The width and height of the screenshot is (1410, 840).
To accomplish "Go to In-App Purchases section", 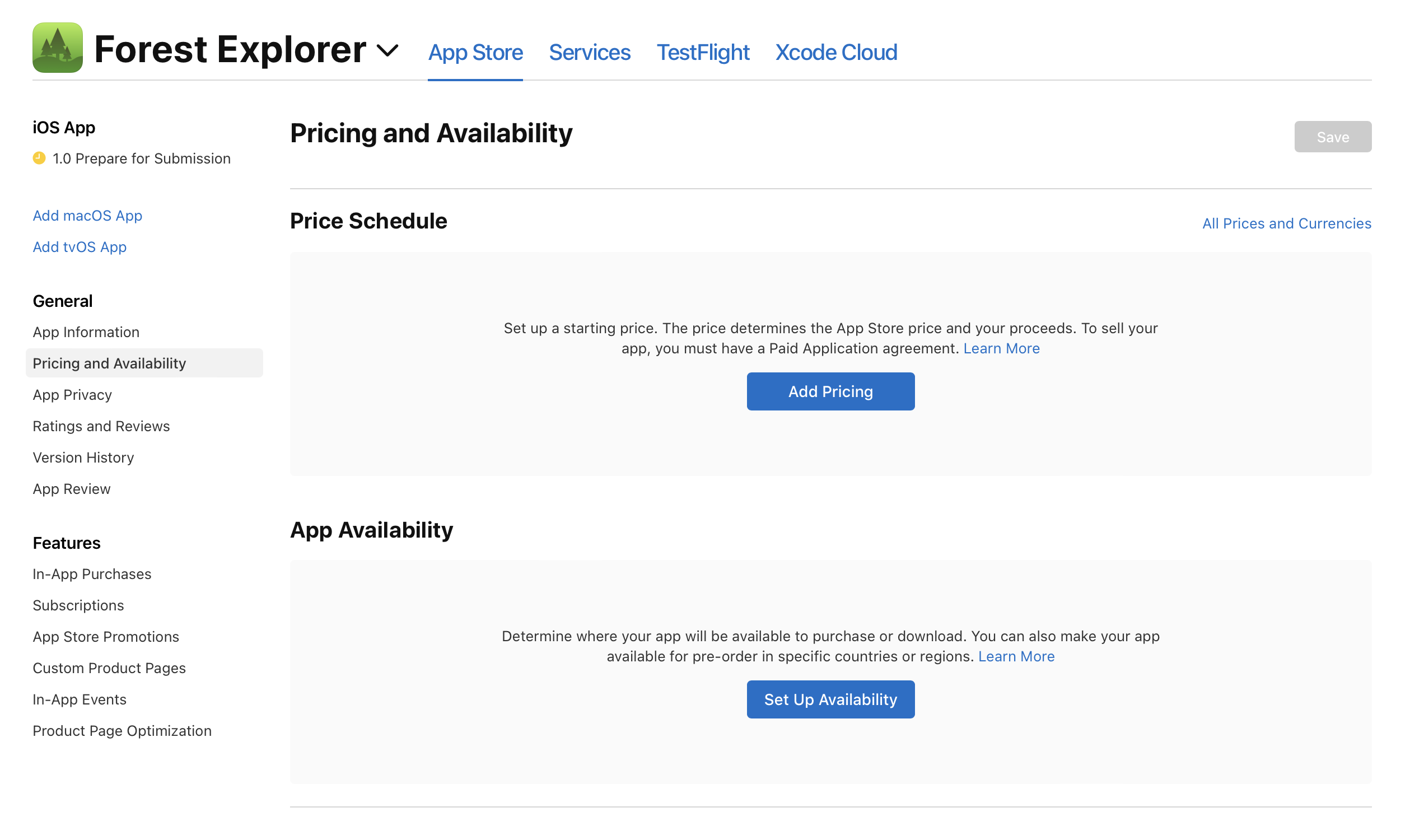I will pos(92,573).
